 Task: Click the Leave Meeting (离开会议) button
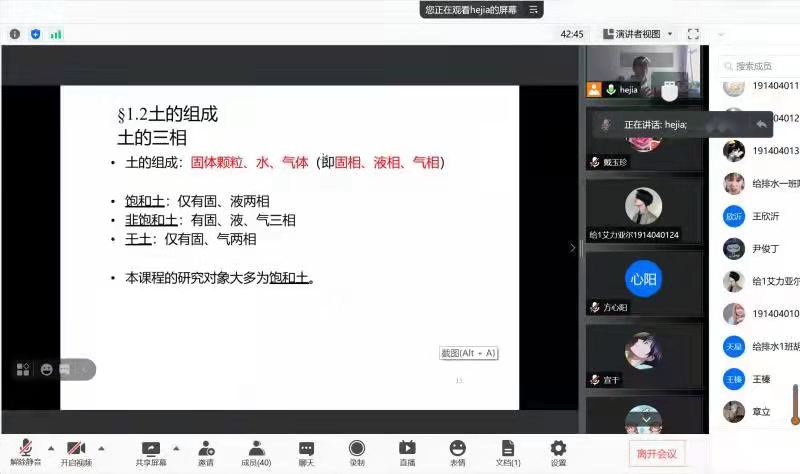[x=657, y=454]
